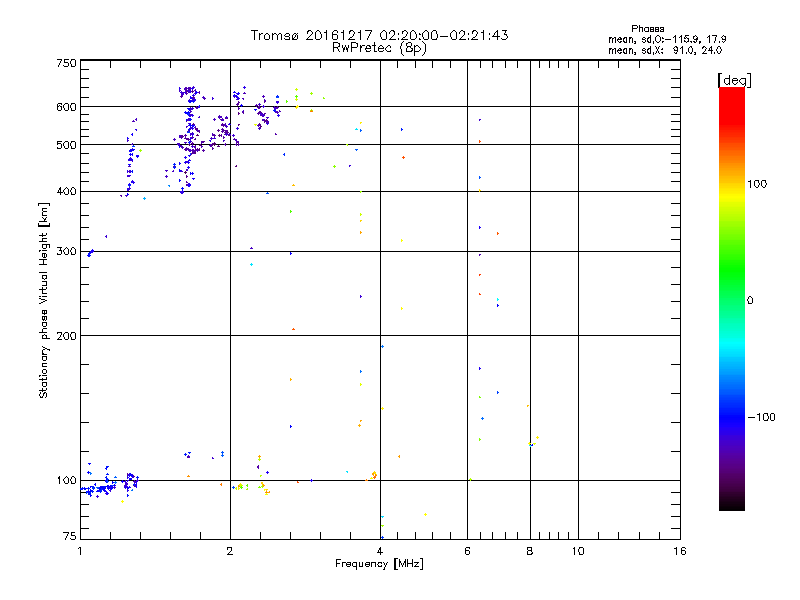This screenshot has height=600, width=800.
Task: Click the height axis label '75'
Action: click(70, 536)
